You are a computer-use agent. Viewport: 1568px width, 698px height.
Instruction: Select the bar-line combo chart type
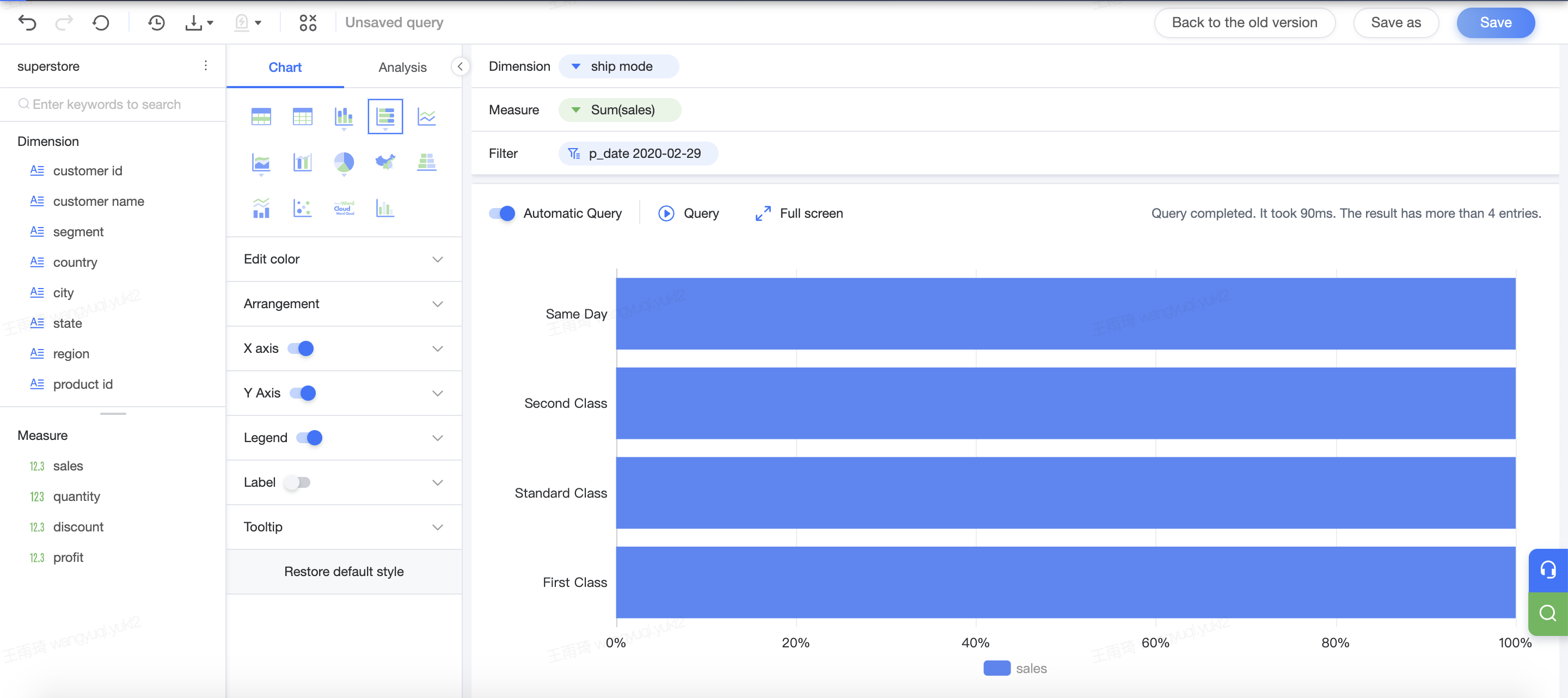[x=303, y=162]
